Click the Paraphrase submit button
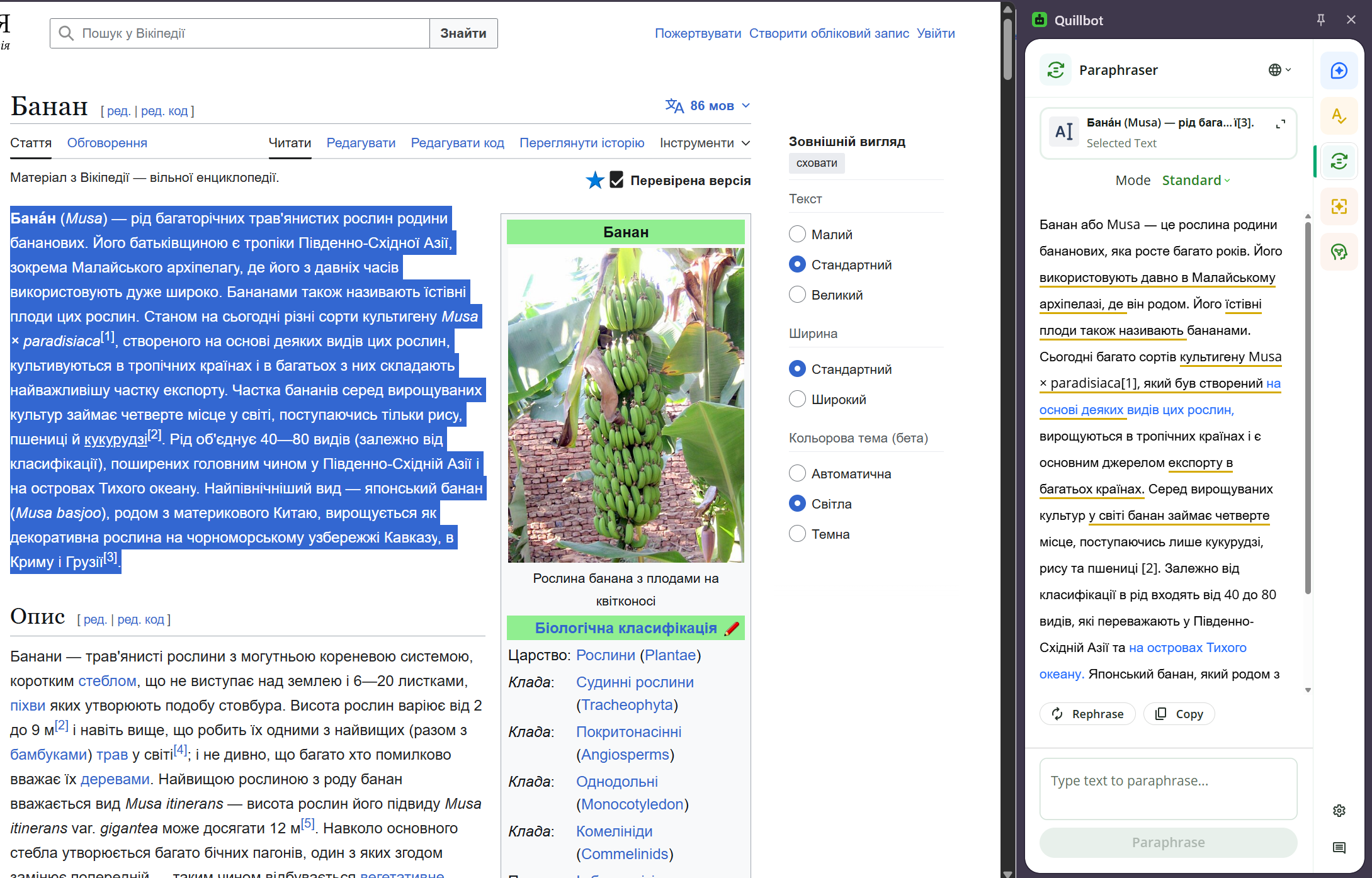 pos(1168,842)
